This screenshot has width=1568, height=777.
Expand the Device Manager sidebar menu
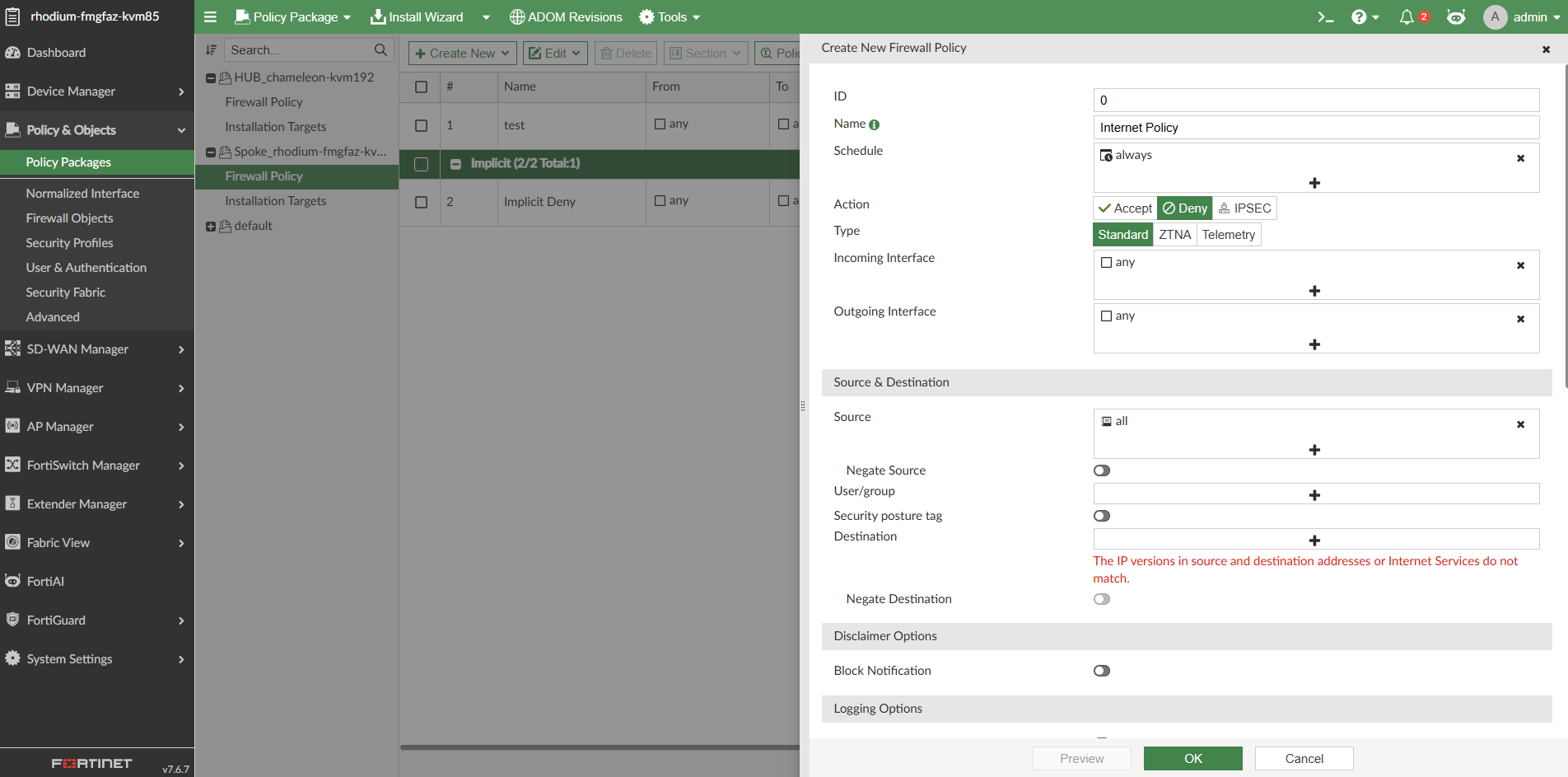click(97, 91)
